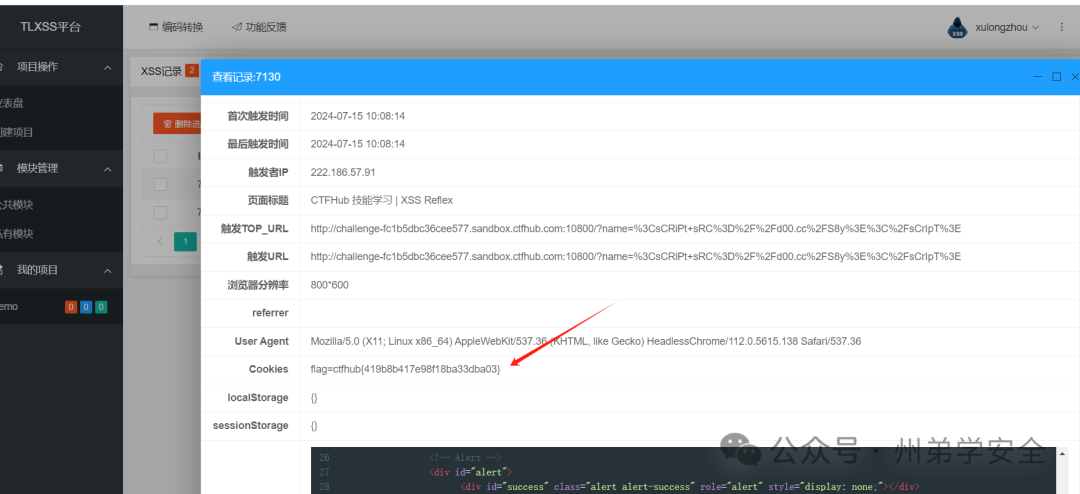
Task: Click the empty referrer value cell
Action: (x=689, y=313)
